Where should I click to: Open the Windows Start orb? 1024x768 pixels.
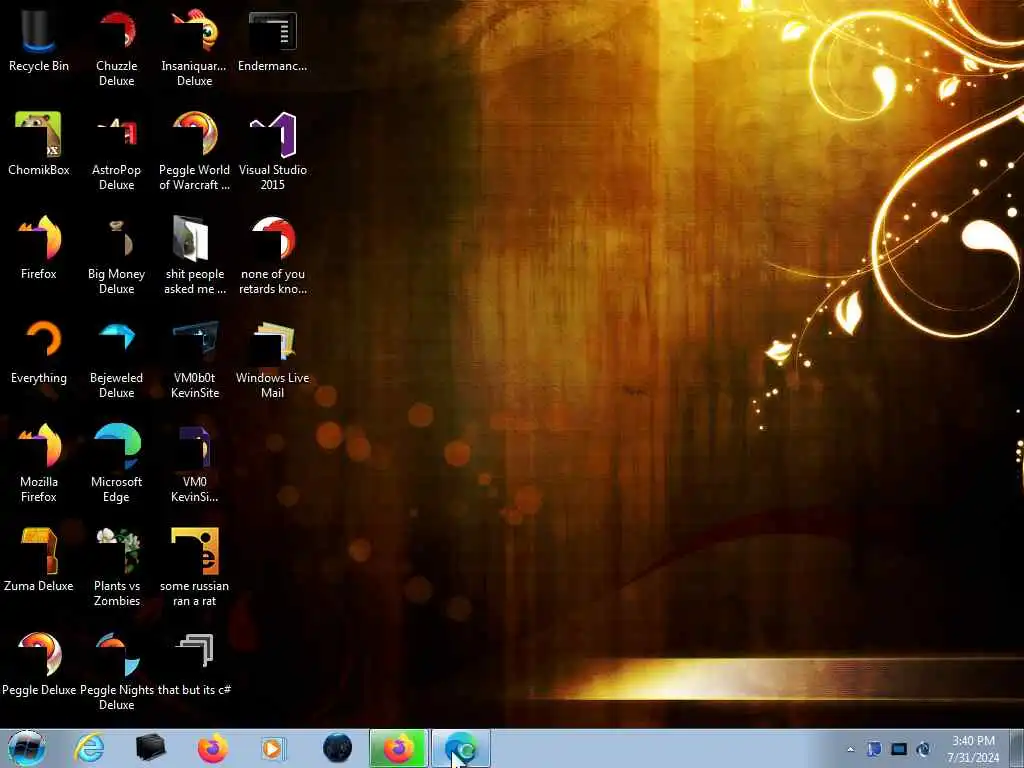point(27,748)
